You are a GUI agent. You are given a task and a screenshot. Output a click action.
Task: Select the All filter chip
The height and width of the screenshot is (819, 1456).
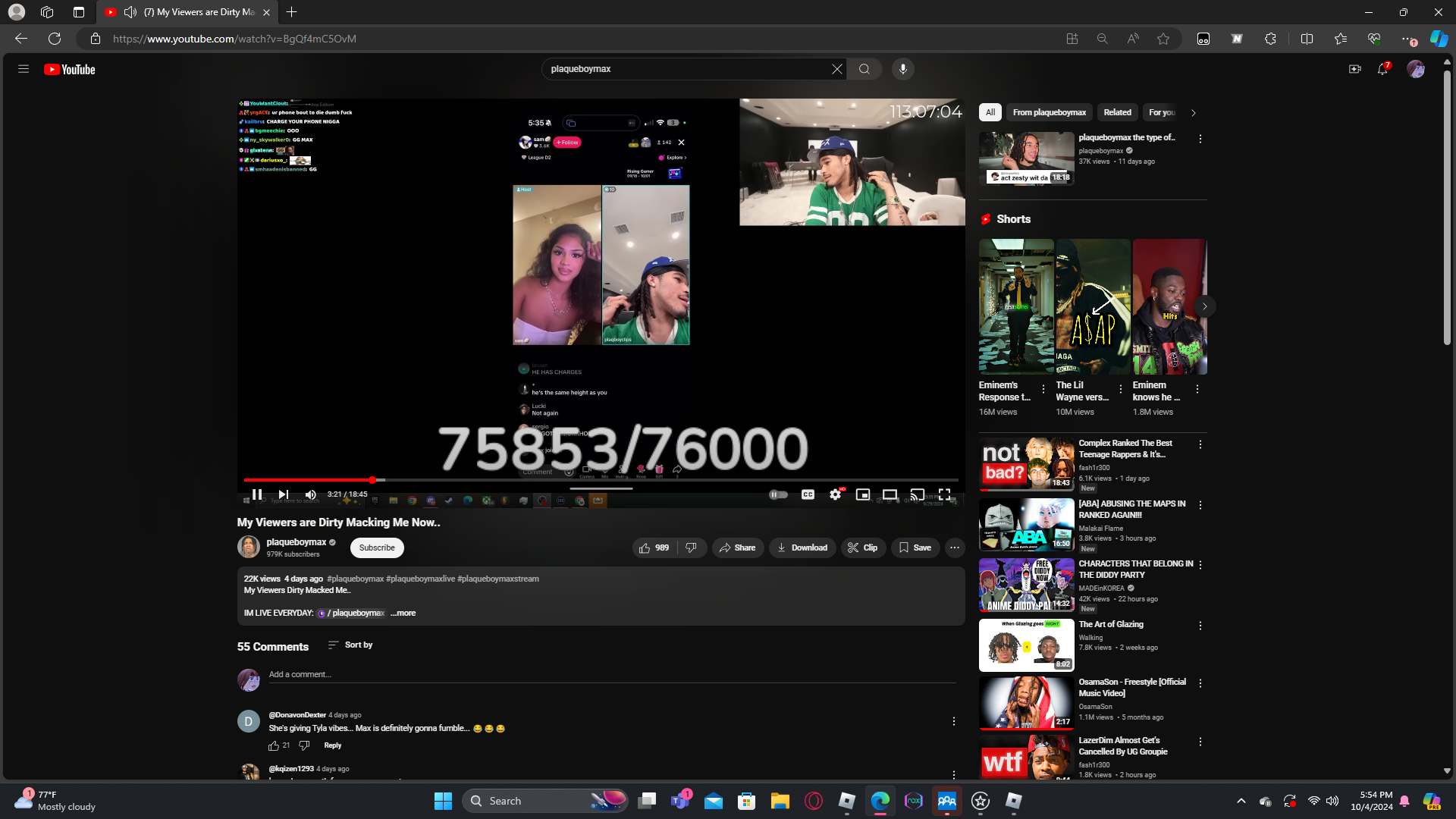pyautogui.click(x=990, y=112)
